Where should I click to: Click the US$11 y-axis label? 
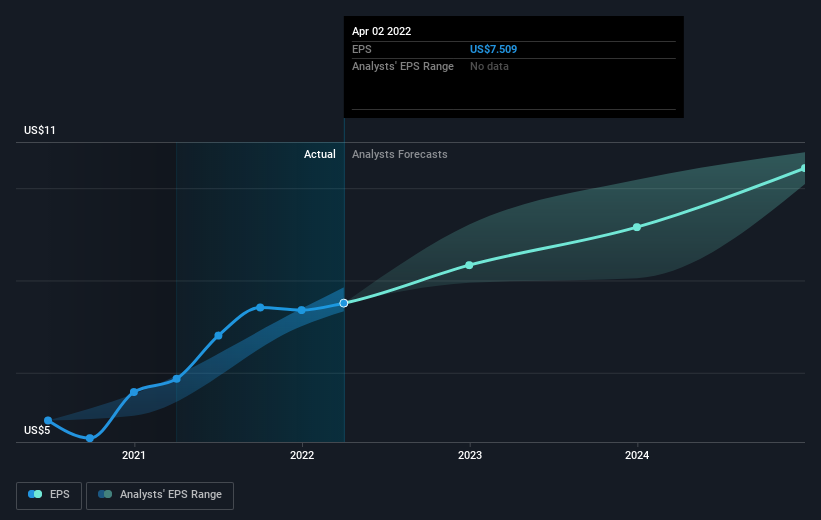(40, 130)
